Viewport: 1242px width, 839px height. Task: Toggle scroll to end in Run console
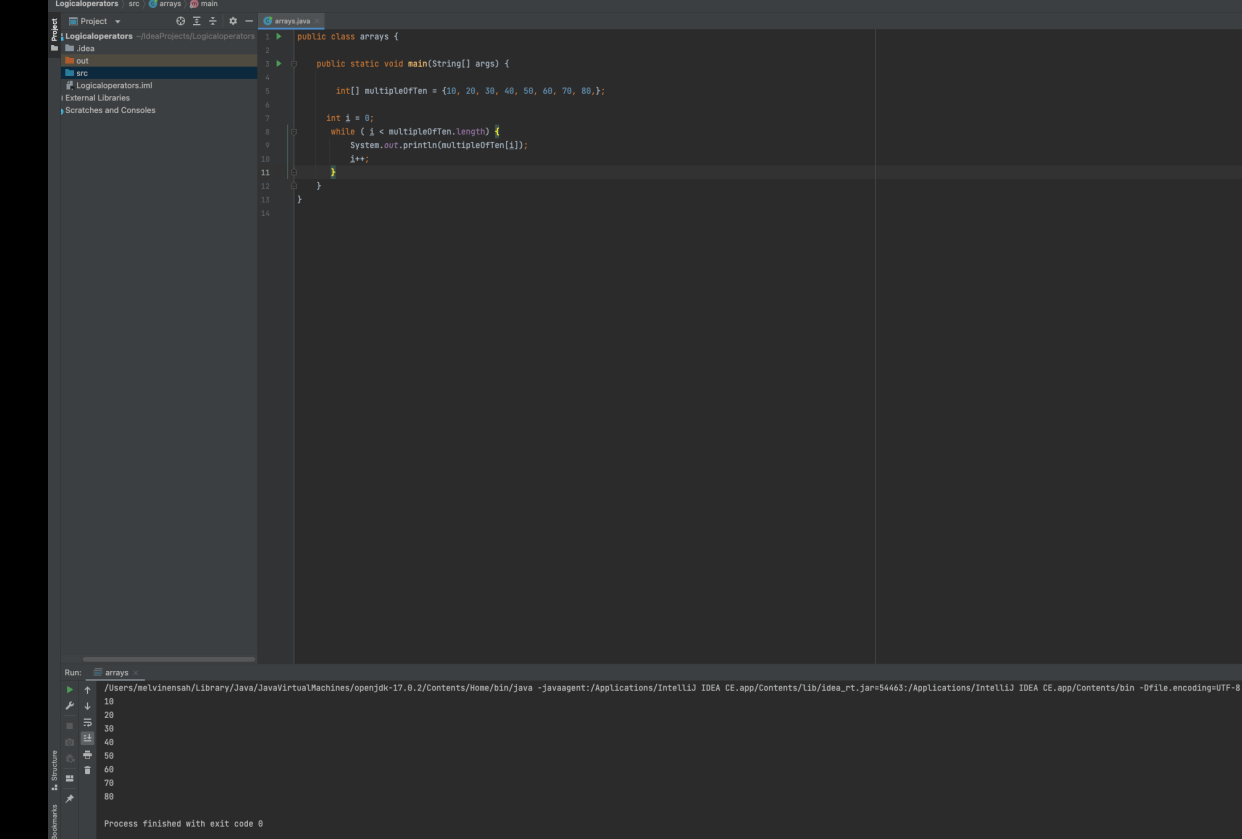point(87,738)
